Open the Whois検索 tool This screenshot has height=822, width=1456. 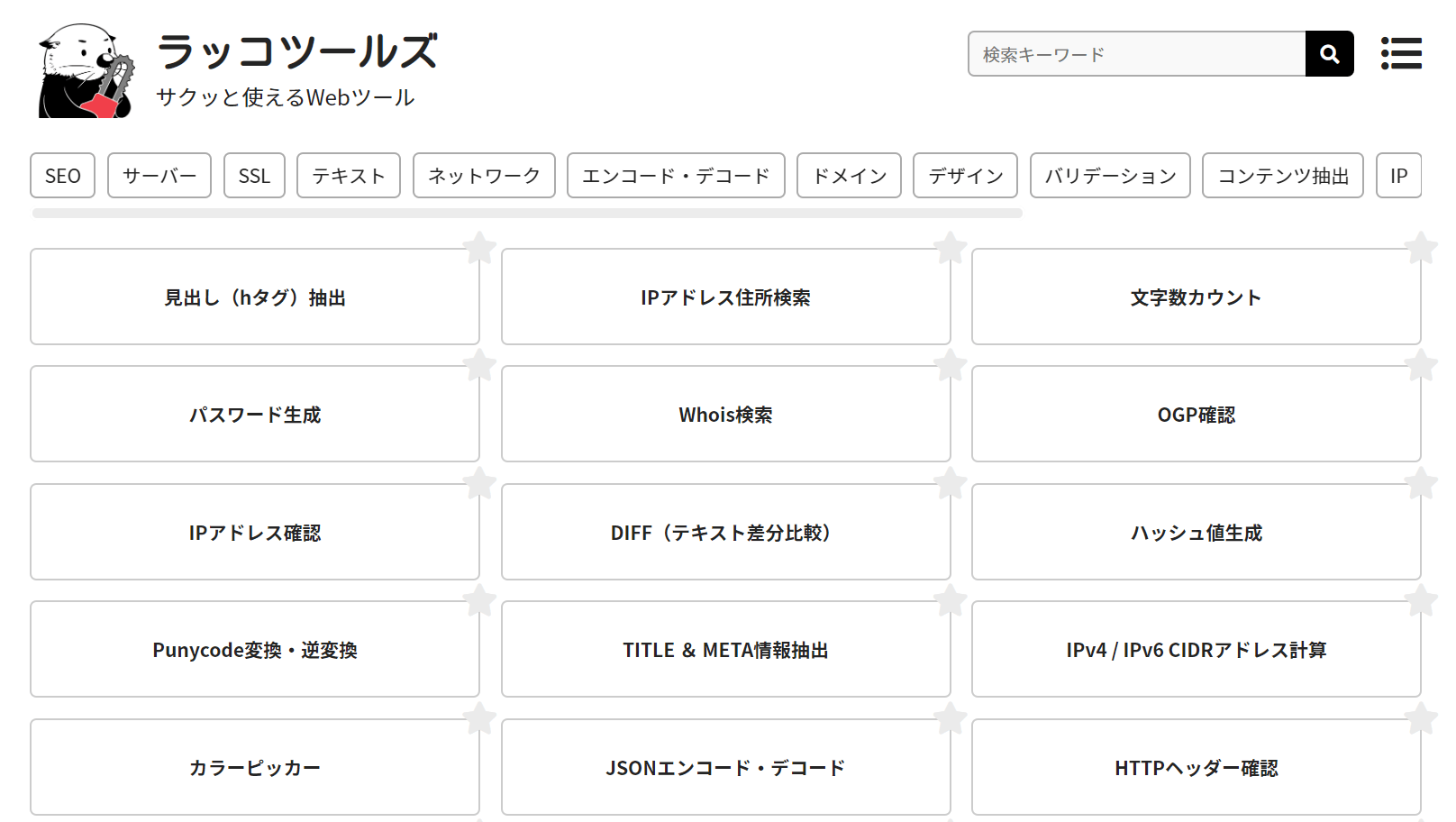pyautogui.click(x=726, y=414)
